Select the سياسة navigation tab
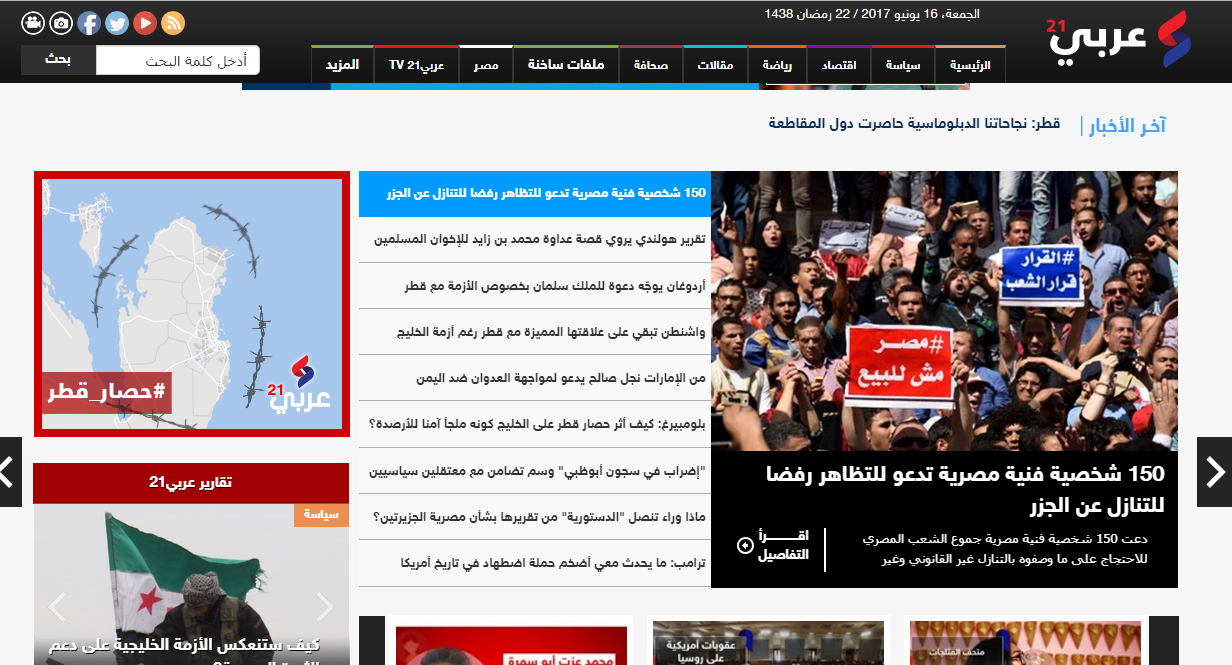Image resolution: width=1232 pixels, height=665 pixels. [x=903, y=65]
